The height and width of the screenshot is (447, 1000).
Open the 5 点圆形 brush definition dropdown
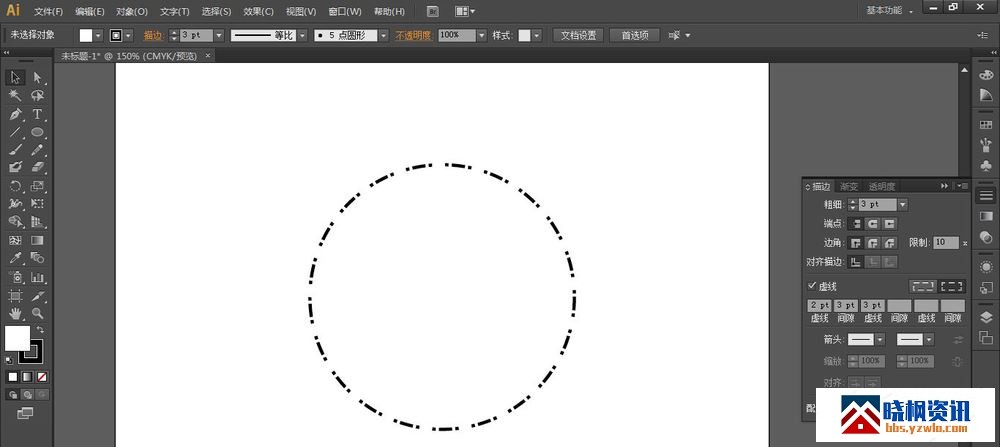pos(383,36)
